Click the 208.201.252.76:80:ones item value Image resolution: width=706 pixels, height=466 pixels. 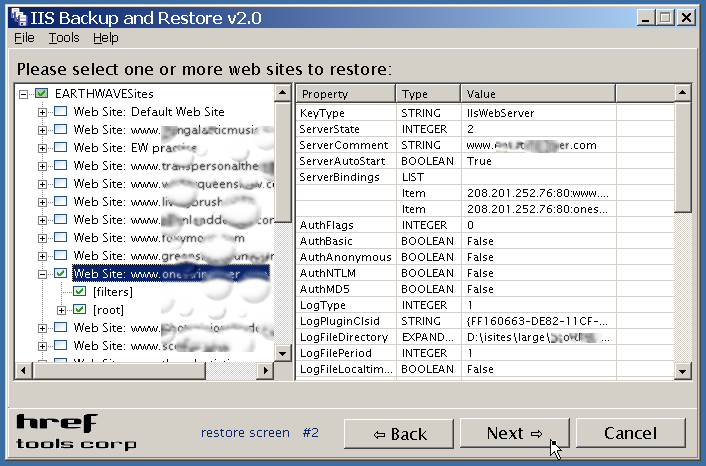click(x=537, y=209)
